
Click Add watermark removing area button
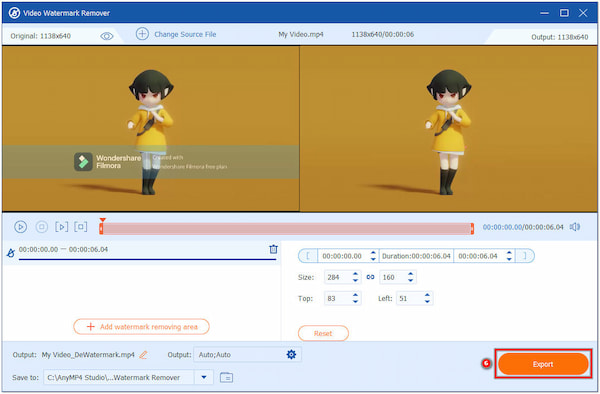pyautogui.click(x=142, y=327)
